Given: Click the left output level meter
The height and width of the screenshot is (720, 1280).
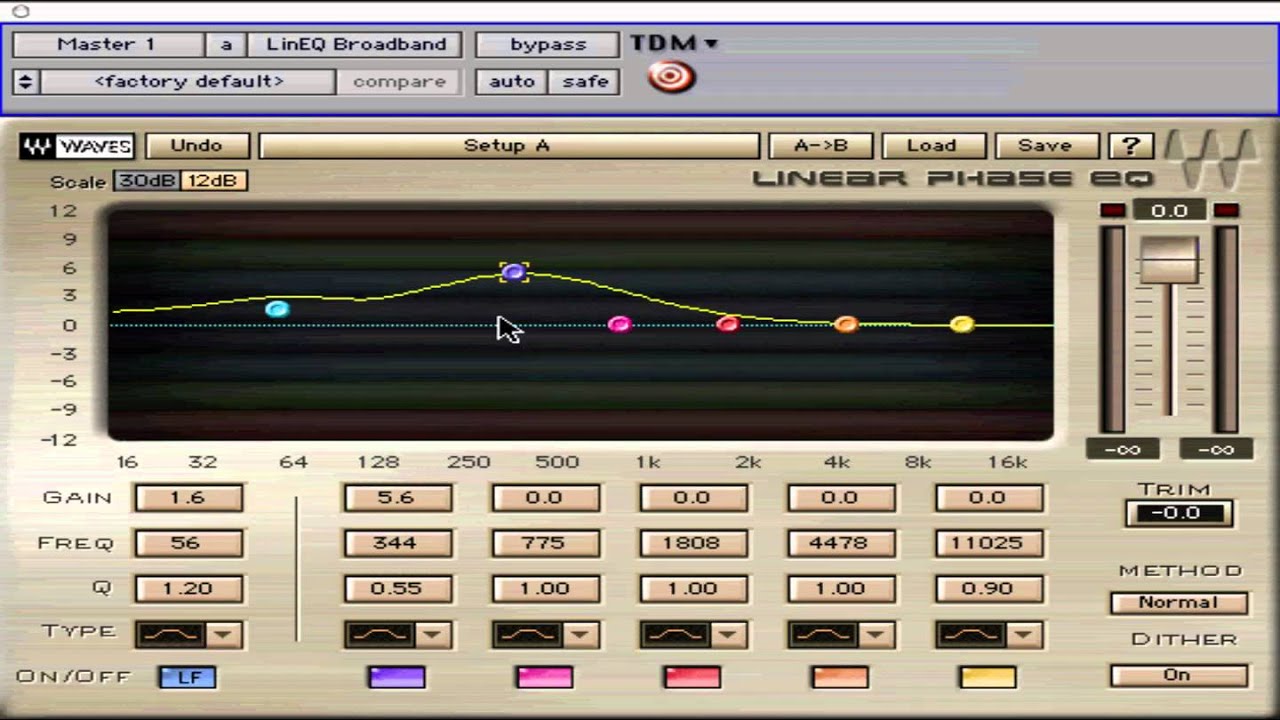Looking at the screenshot, I should point(1113,330).
